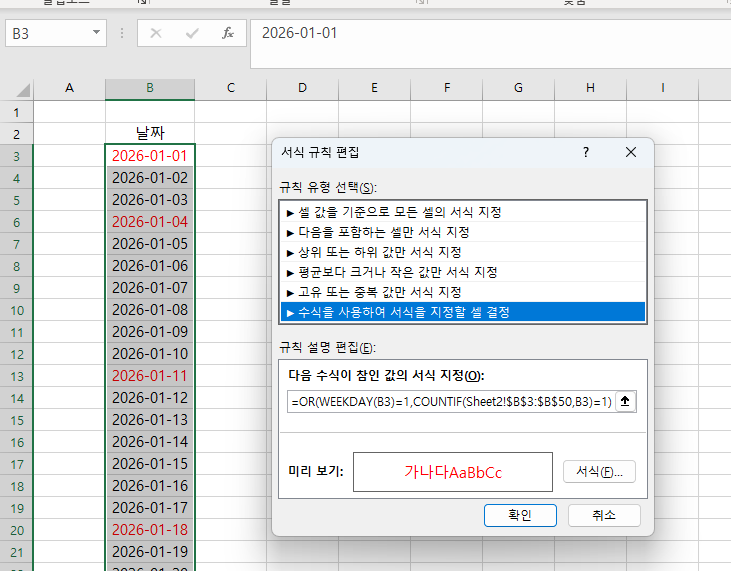
Task: Click the 확인 button
Action: 520,516
